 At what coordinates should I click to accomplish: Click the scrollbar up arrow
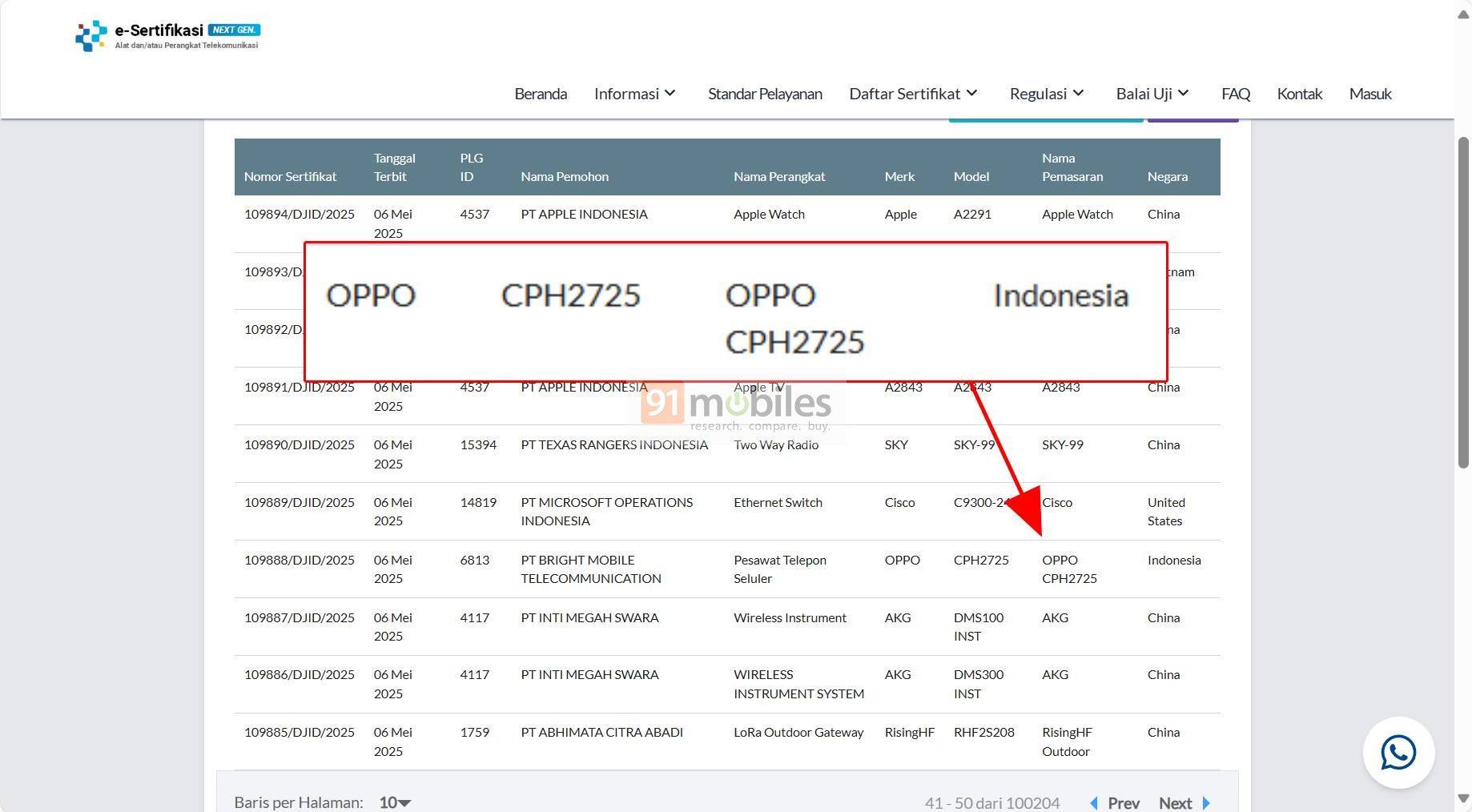(x=1463, y=13)
